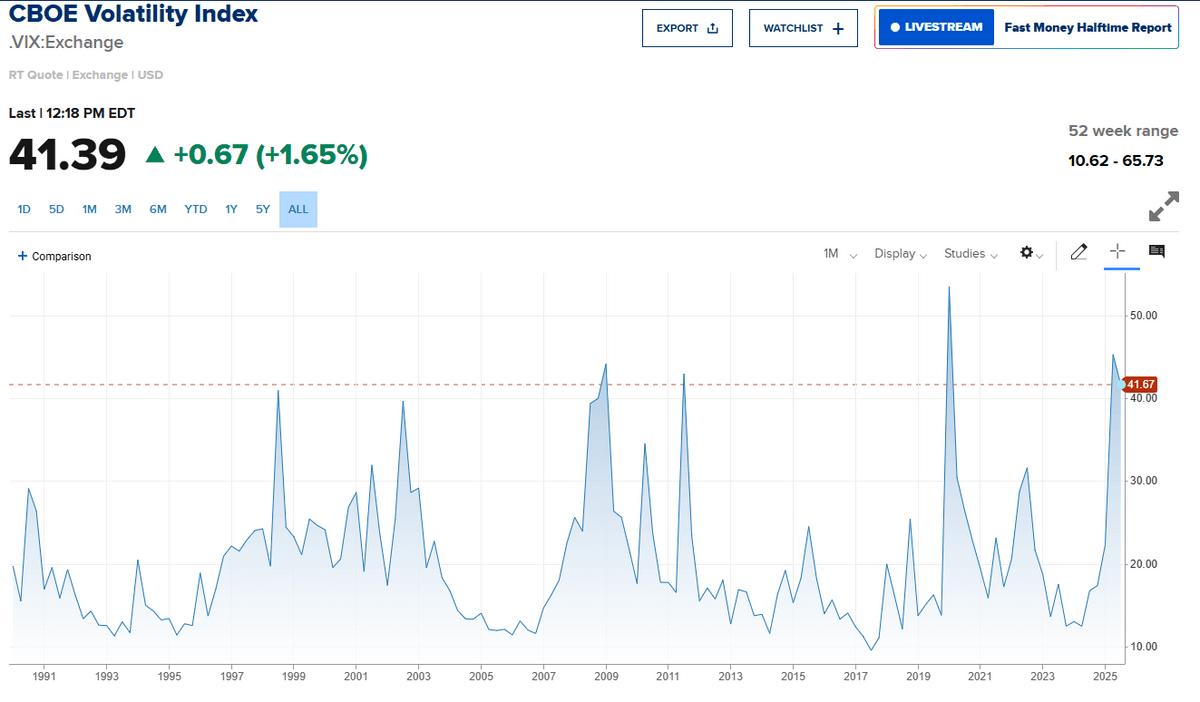Click the 2019 x-axis year label
Image resolution: width=1200 pixels, height=702 pixels.
[918, 678]
